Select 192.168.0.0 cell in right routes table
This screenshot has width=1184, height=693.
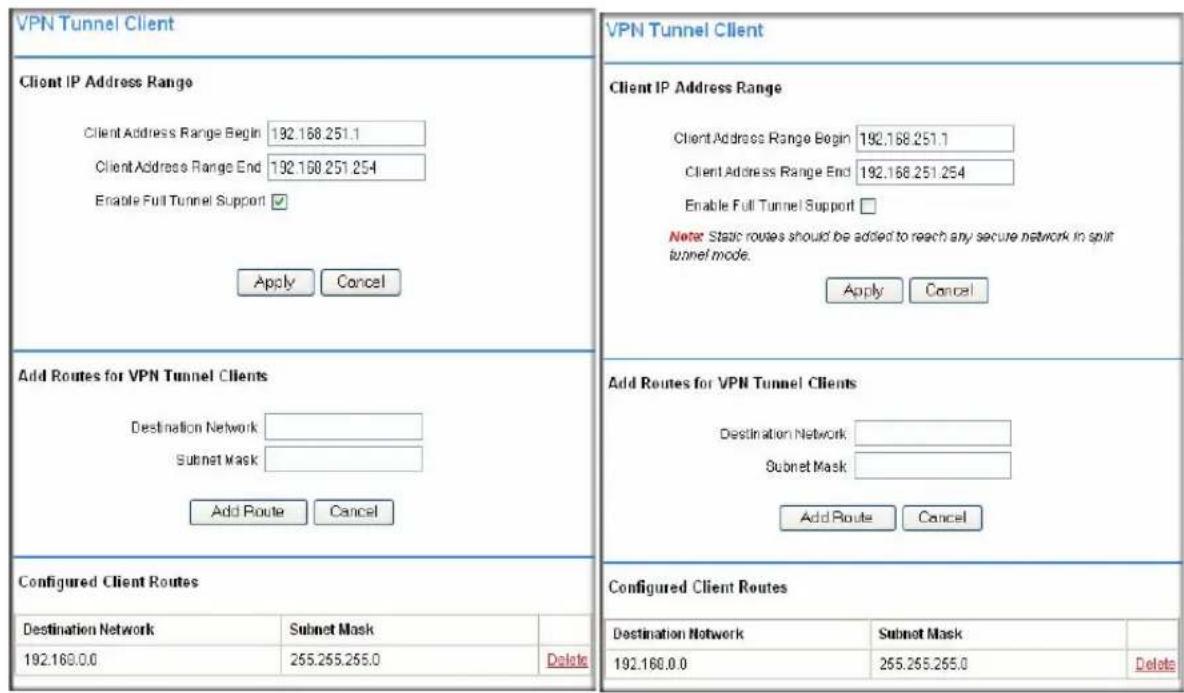pos(738,664)
